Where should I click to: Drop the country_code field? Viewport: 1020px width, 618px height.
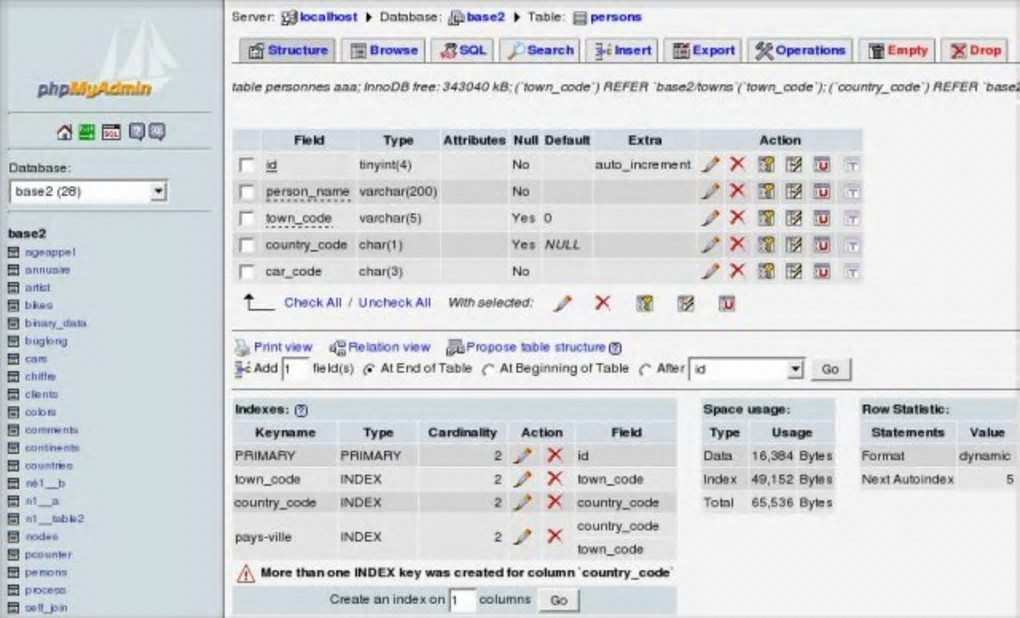pyautogui.click(x=737, y=245)
